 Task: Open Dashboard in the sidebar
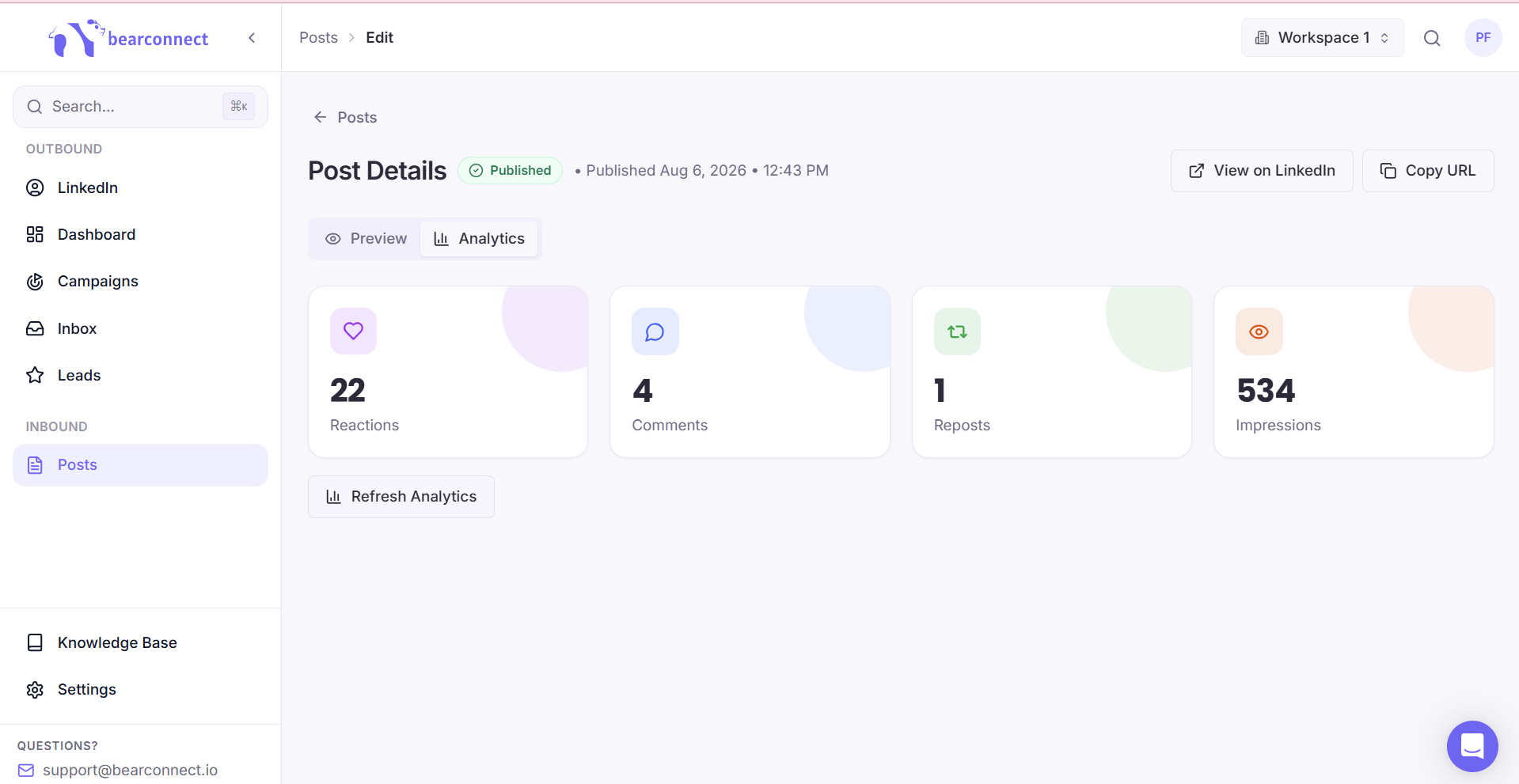(140, 234)
